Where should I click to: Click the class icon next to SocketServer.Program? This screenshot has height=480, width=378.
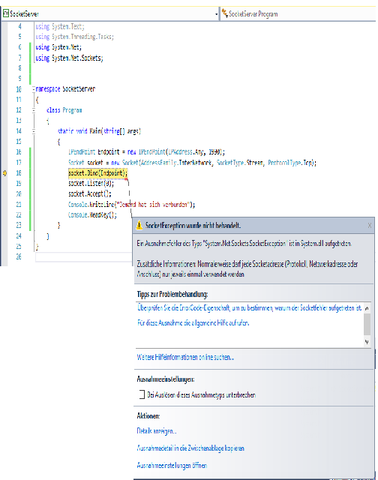tap(225, 14)
